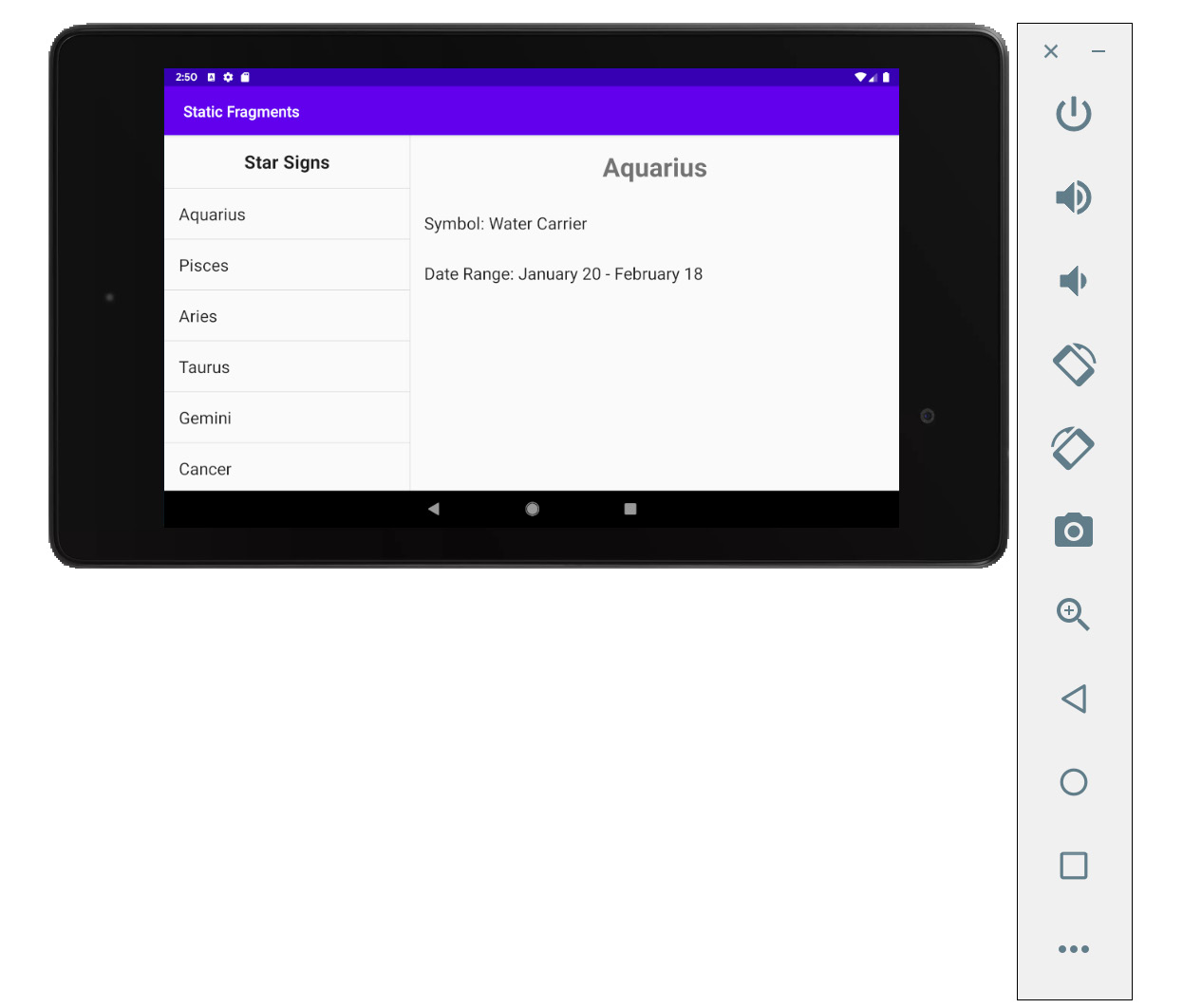Tap the Home circle in the Android navigation bar
Image resolution: width=1183 pixels, height=1008 pixels.
point(532,509)
